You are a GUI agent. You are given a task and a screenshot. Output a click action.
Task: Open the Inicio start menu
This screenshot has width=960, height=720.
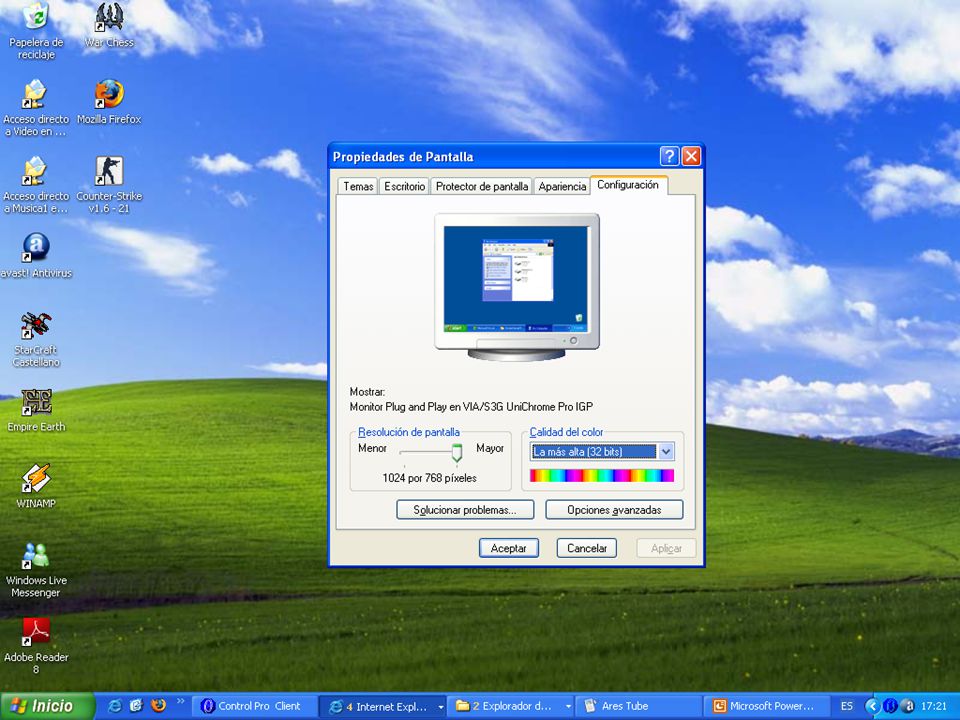click(x=47, y=706)
